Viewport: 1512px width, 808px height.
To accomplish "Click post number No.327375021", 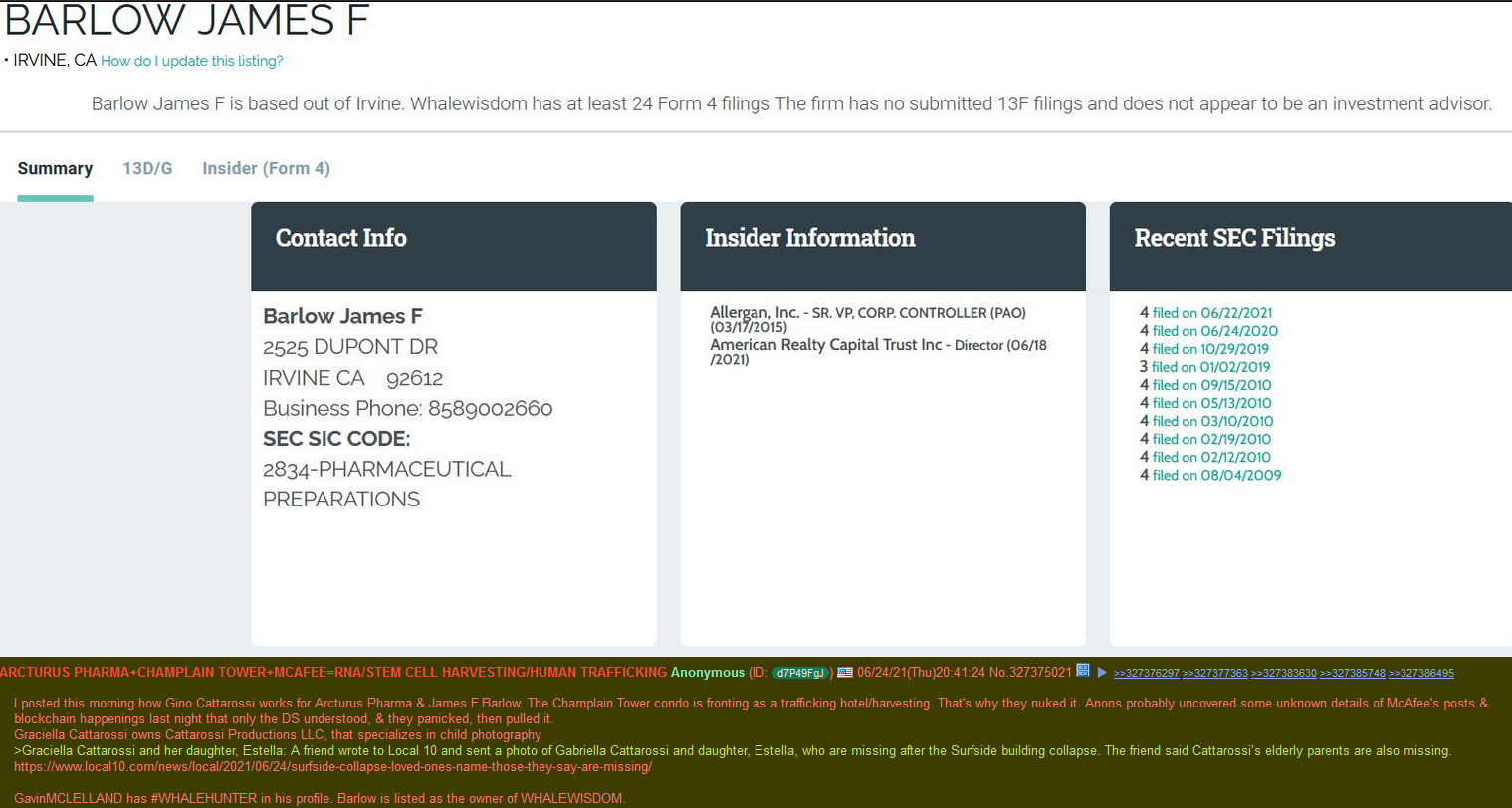I will pos(1029,673).
